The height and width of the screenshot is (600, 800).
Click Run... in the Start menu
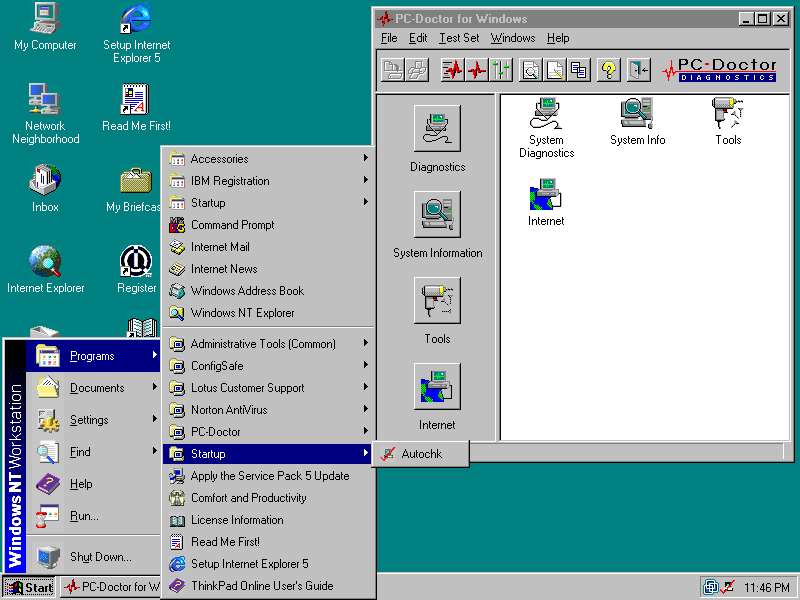click(93, 516)
